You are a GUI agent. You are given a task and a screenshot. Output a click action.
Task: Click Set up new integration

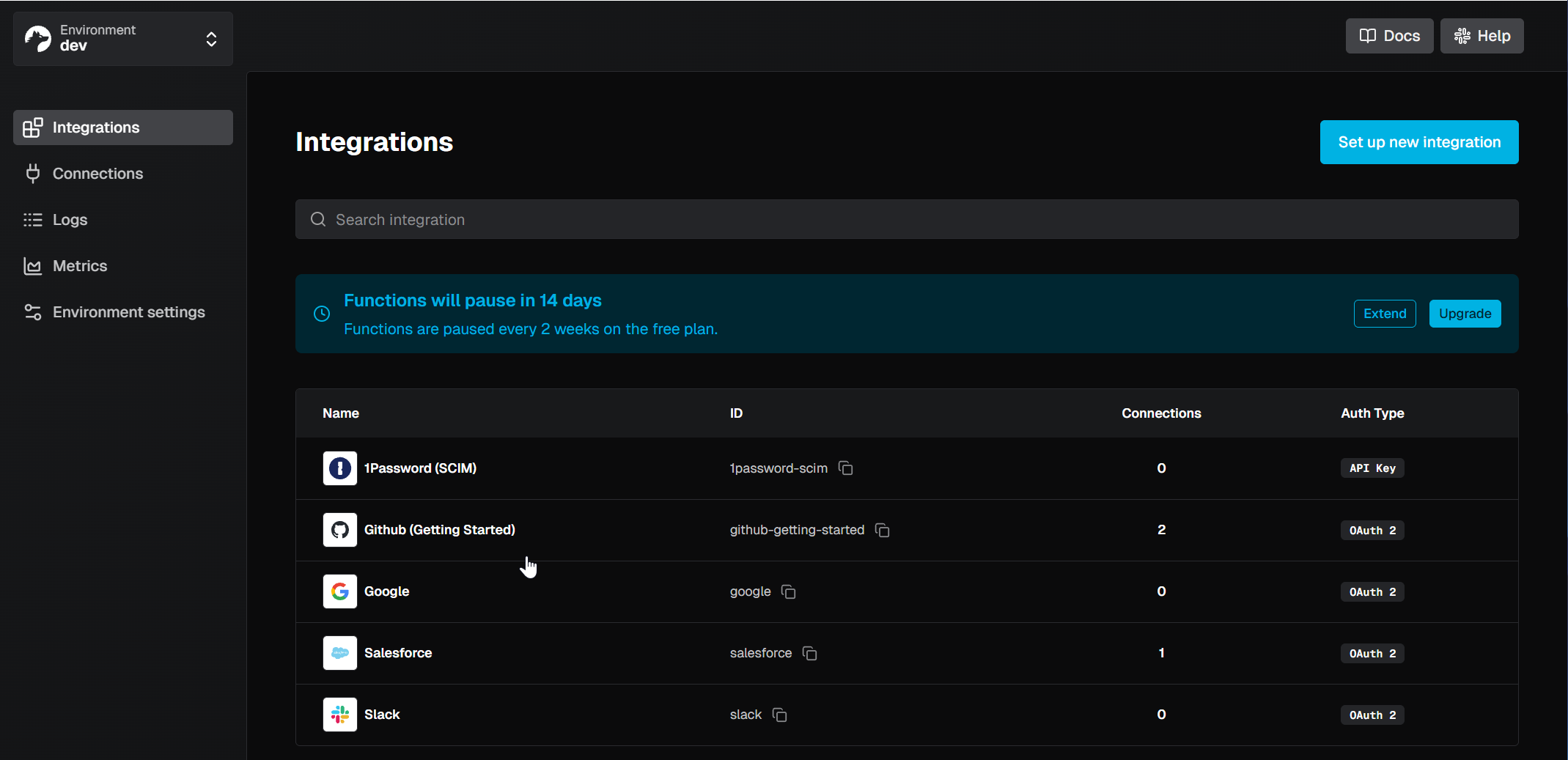click(1419, 142)
